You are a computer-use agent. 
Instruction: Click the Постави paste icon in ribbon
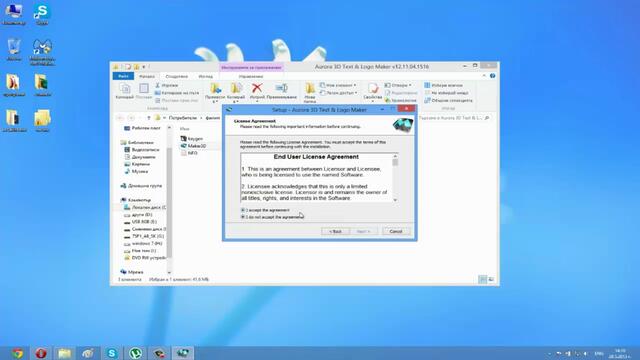click(x=144, y=91)
